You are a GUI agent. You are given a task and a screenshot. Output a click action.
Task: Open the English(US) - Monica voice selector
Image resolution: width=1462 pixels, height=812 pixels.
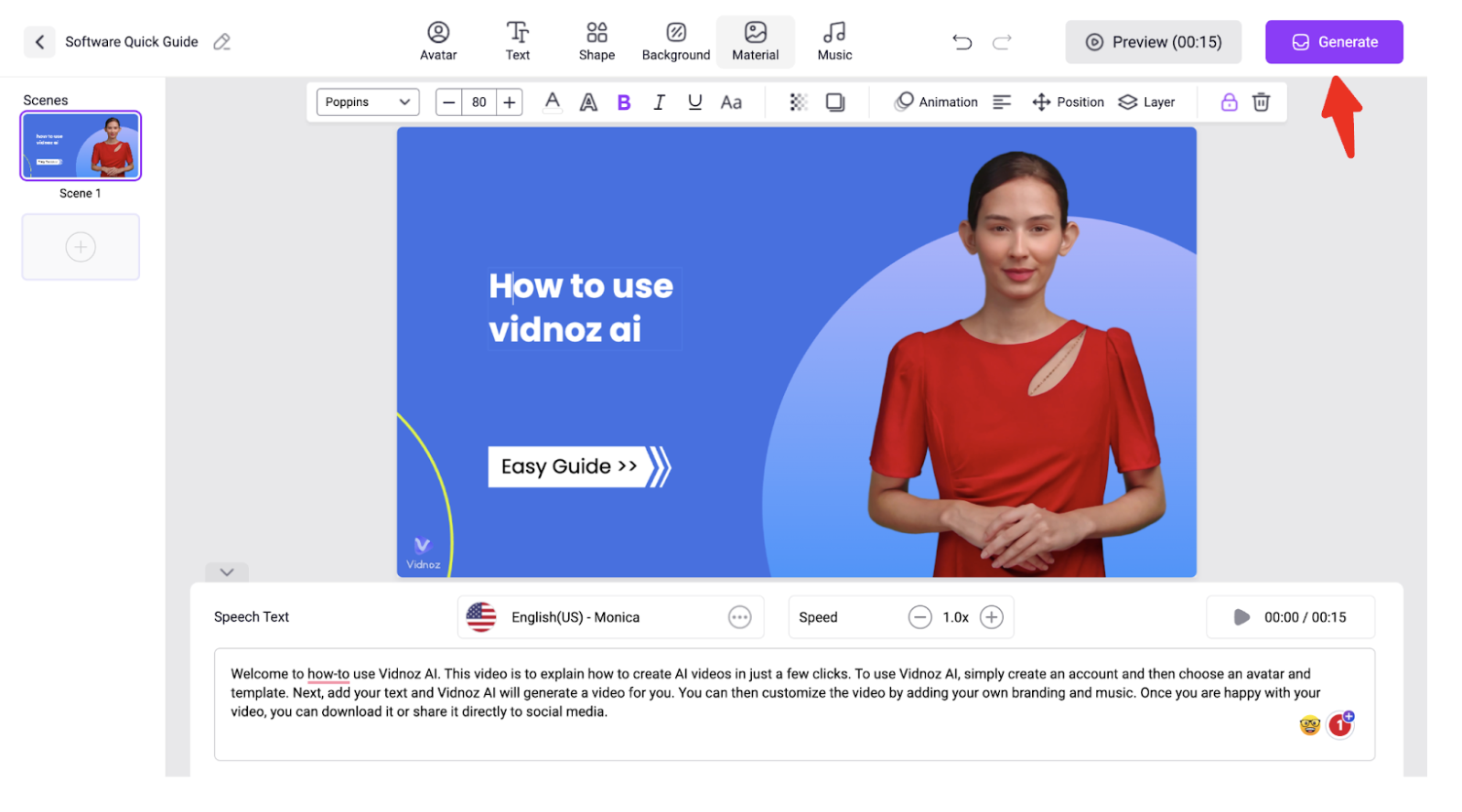click(x=610, y=617)
